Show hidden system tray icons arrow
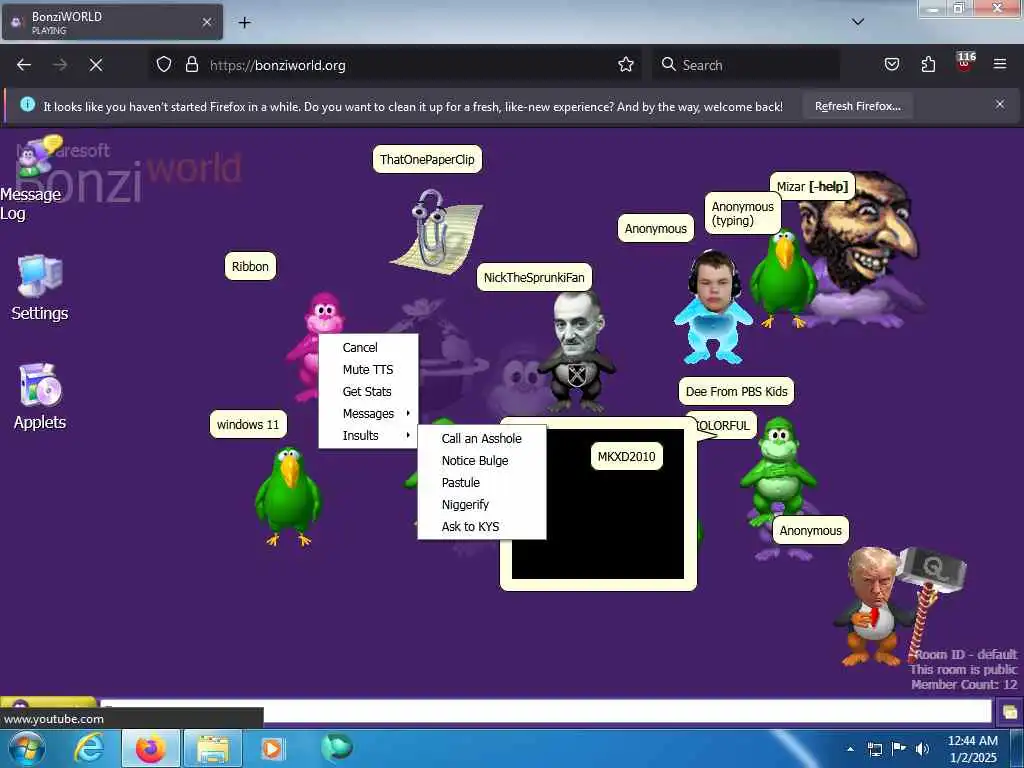1024x768 pixels. click(x=850, y=749)
